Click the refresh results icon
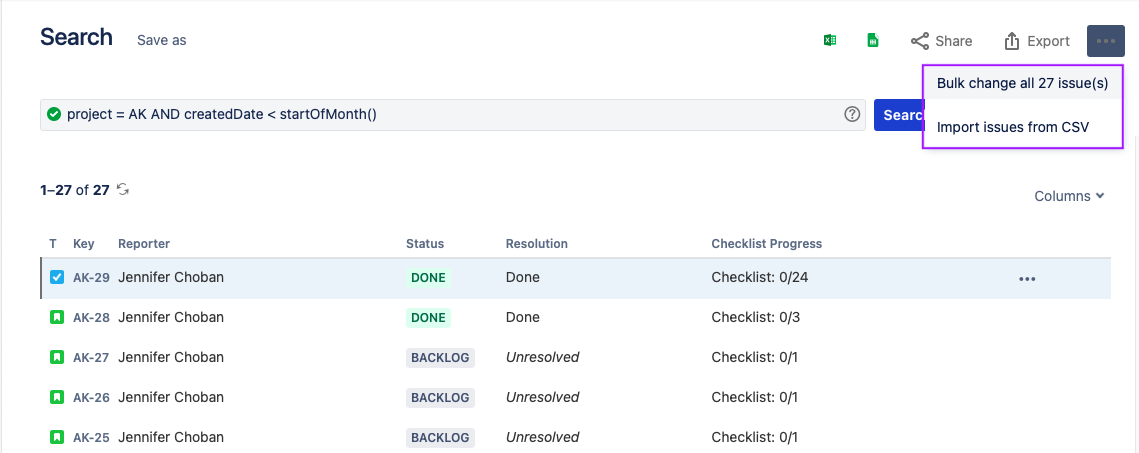1139x453 pixels. coord(123,189)
